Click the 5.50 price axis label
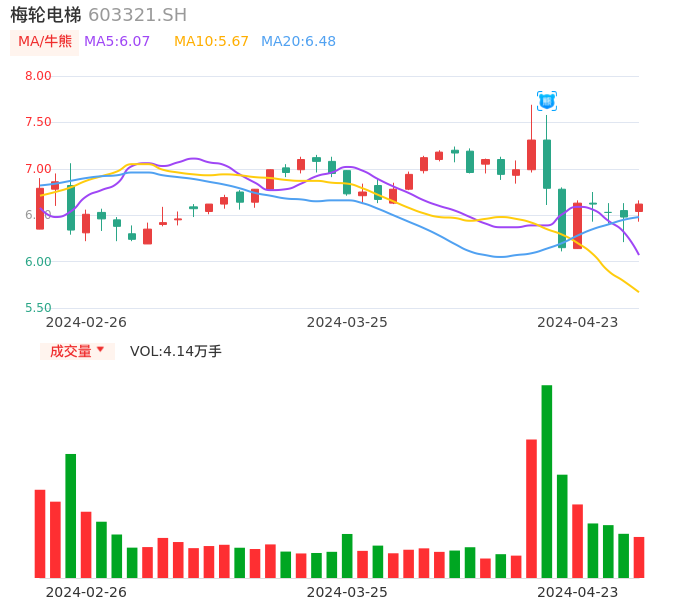Viewport: 686px width, 606px height. (x=38, y=308)
